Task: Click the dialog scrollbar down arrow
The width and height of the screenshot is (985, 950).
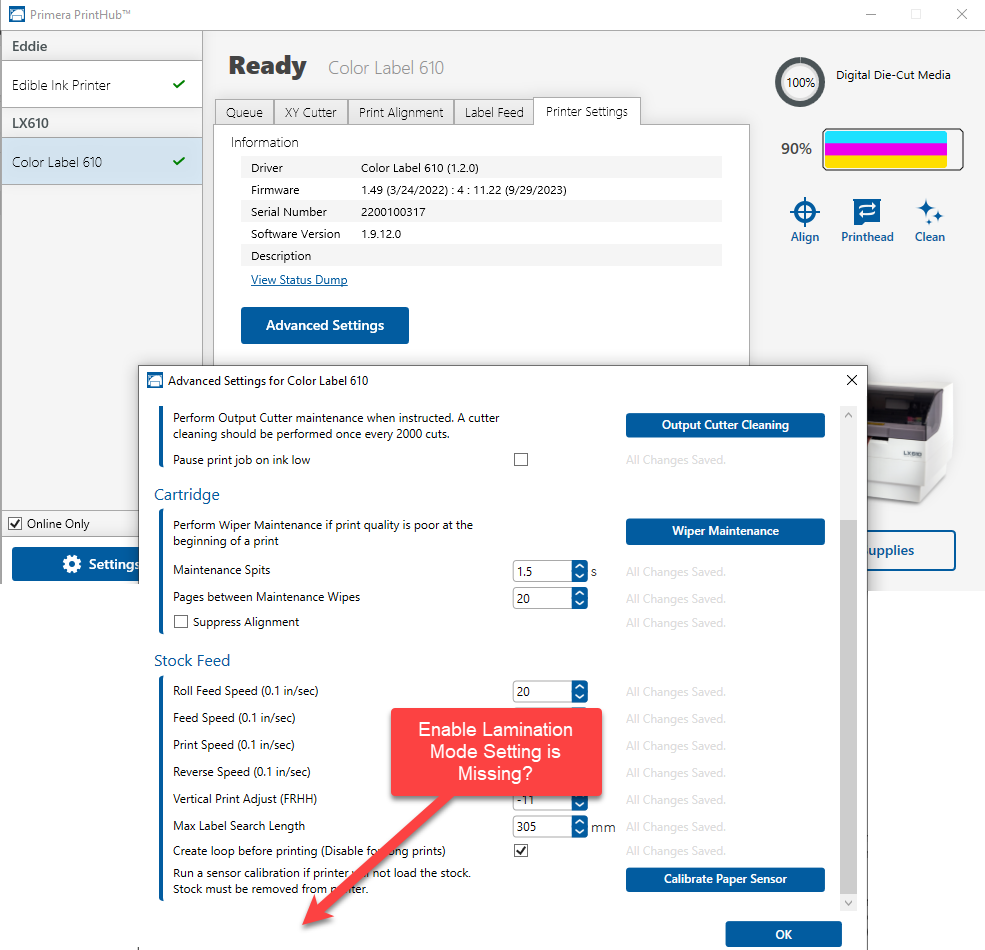Action: pyautogui.click(x=848, y=903)
